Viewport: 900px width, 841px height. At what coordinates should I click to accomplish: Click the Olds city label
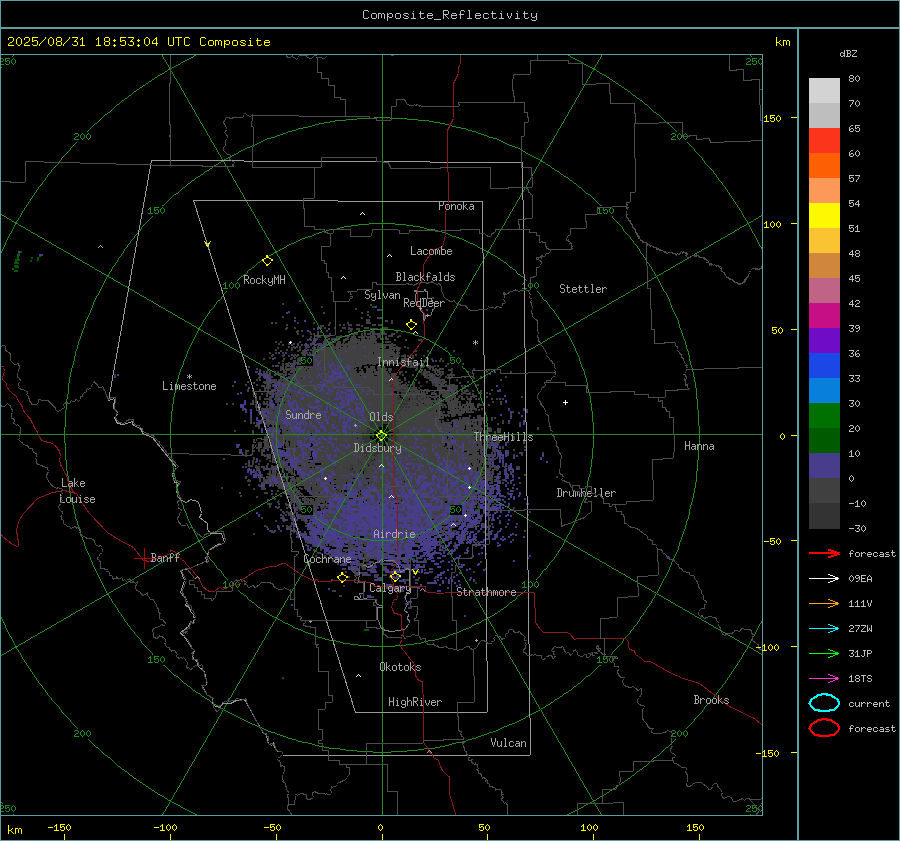pyautogui.click(x=381, y=417)
